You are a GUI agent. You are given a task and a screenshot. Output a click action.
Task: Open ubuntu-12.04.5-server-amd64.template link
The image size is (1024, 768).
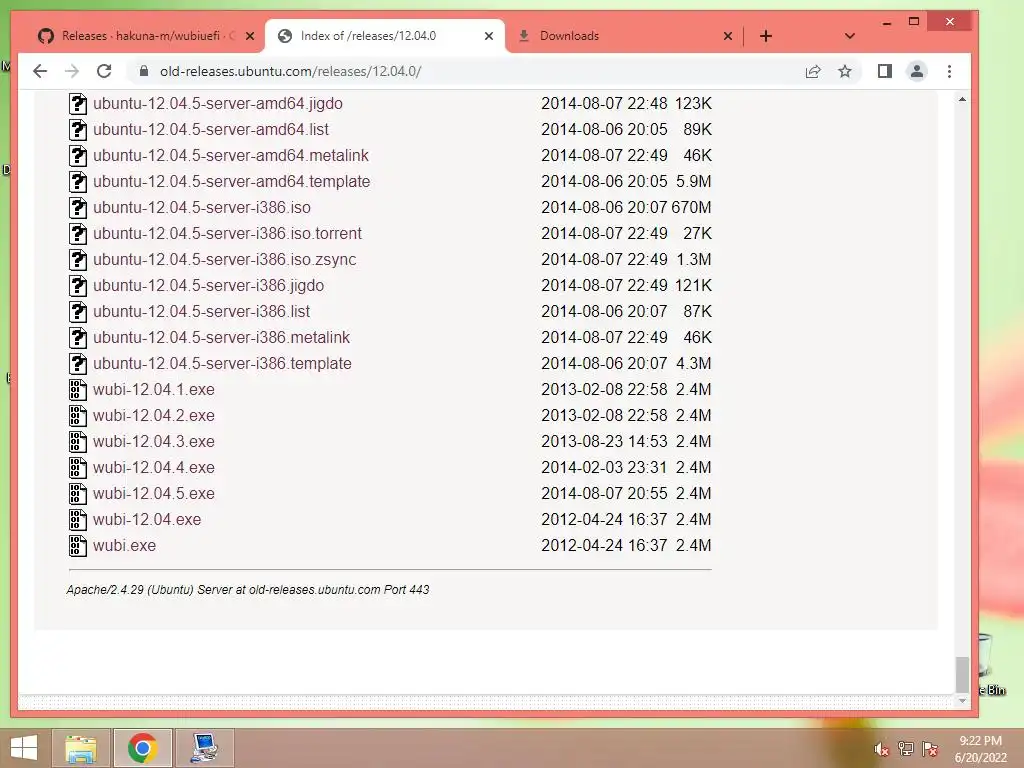(231, 182)
